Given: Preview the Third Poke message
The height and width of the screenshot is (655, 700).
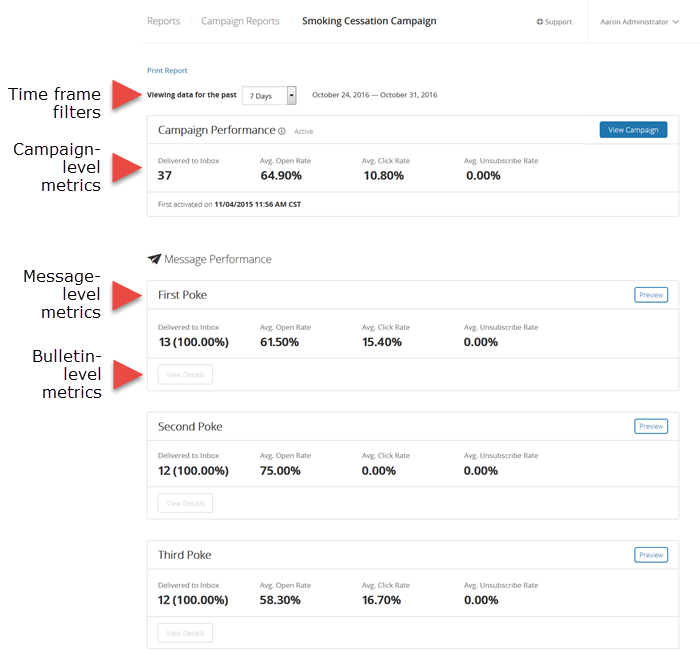Looking at the screenshot, I should click(651, 555).
